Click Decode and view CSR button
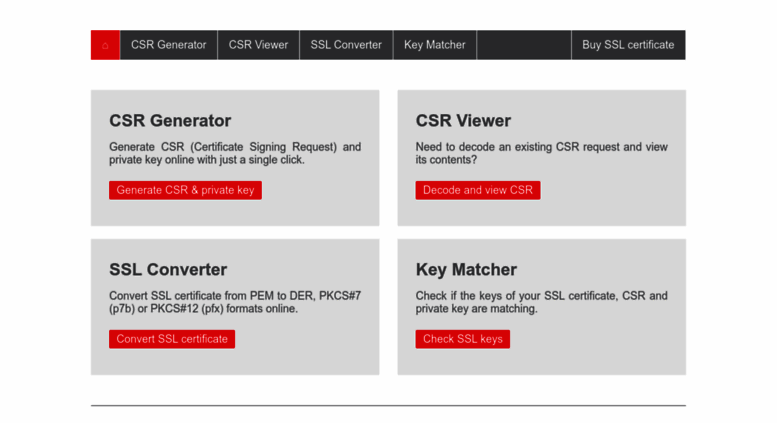The height and width of the screenshot is (423, 777). coord(478,190)
